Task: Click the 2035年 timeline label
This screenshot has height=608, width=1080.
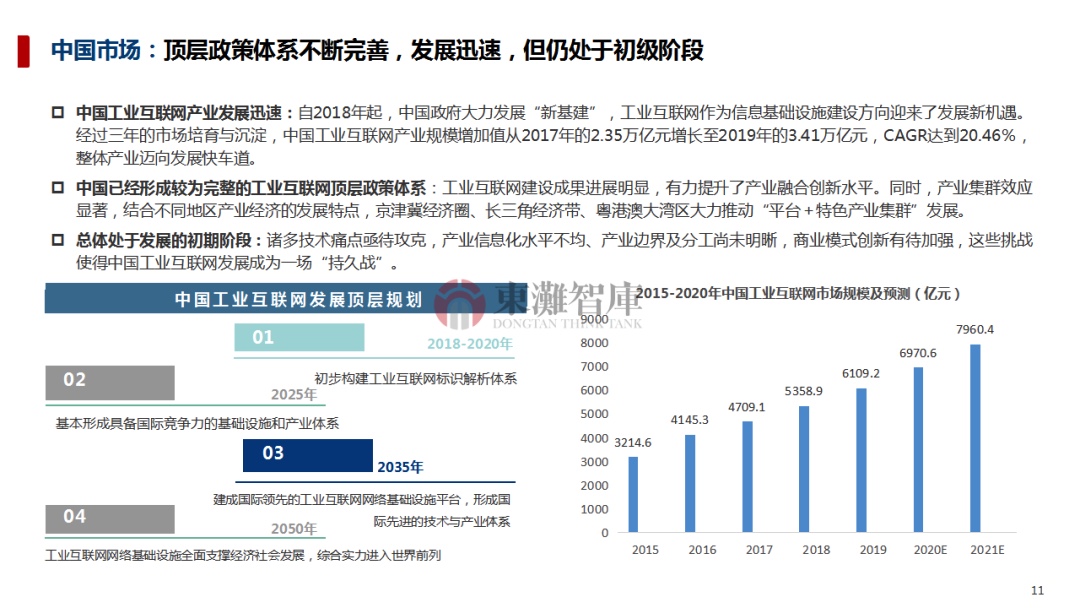Action: [x=400, y=467]
